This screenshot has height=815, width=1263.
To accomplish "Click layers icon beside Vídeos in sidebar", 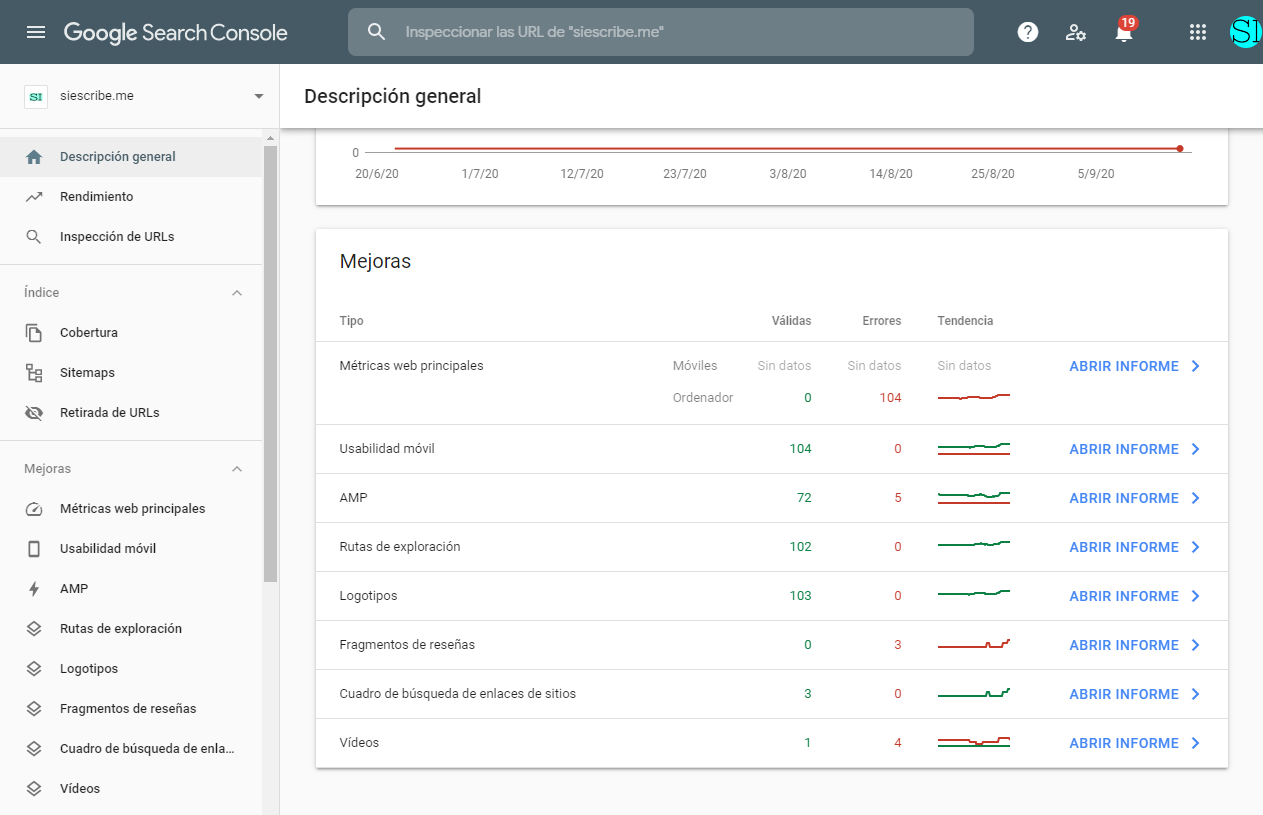I will (34, 789).
